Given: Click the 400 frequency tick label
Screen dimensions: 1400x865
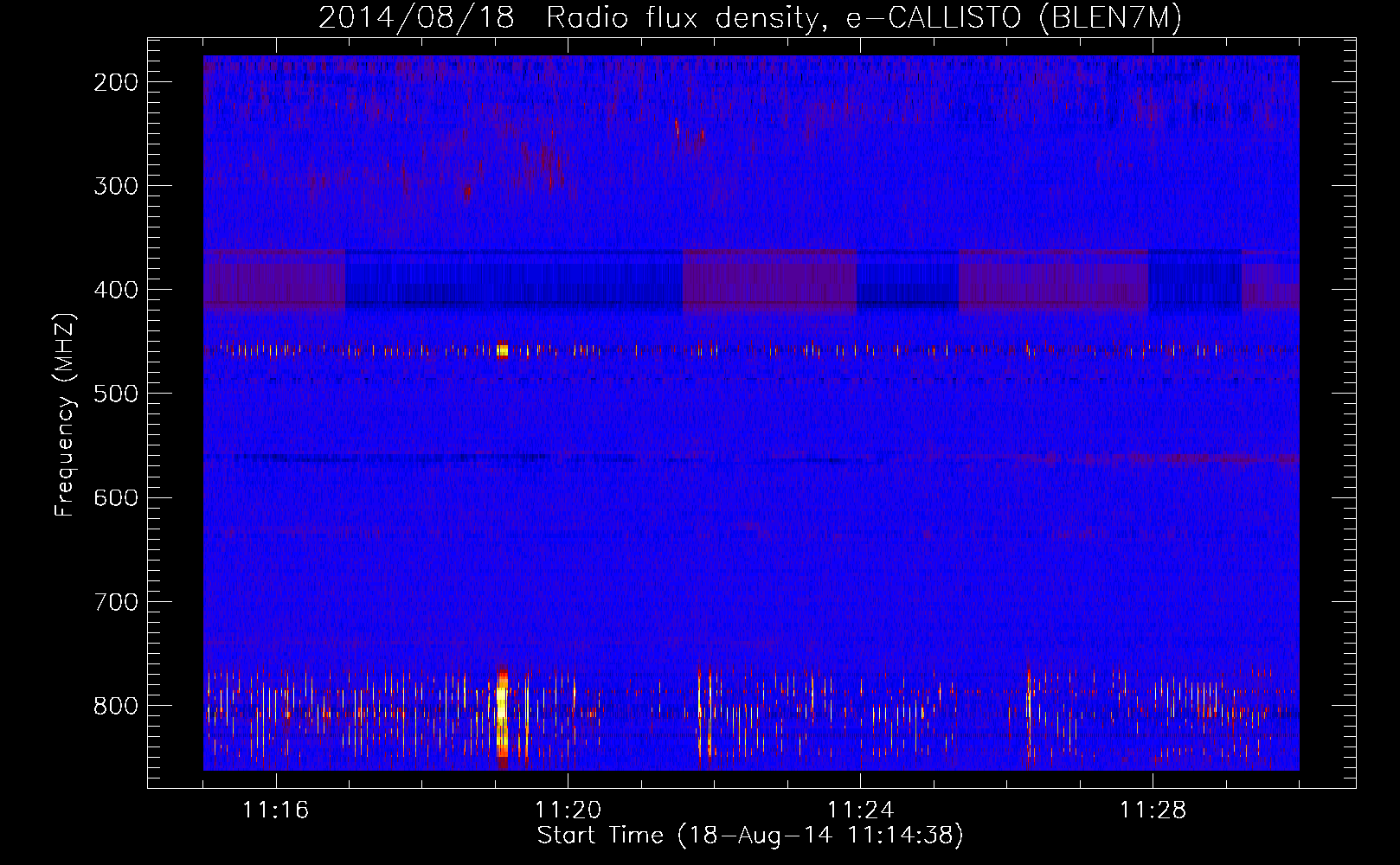Looking at the screenshot, I should pos(115,290).
